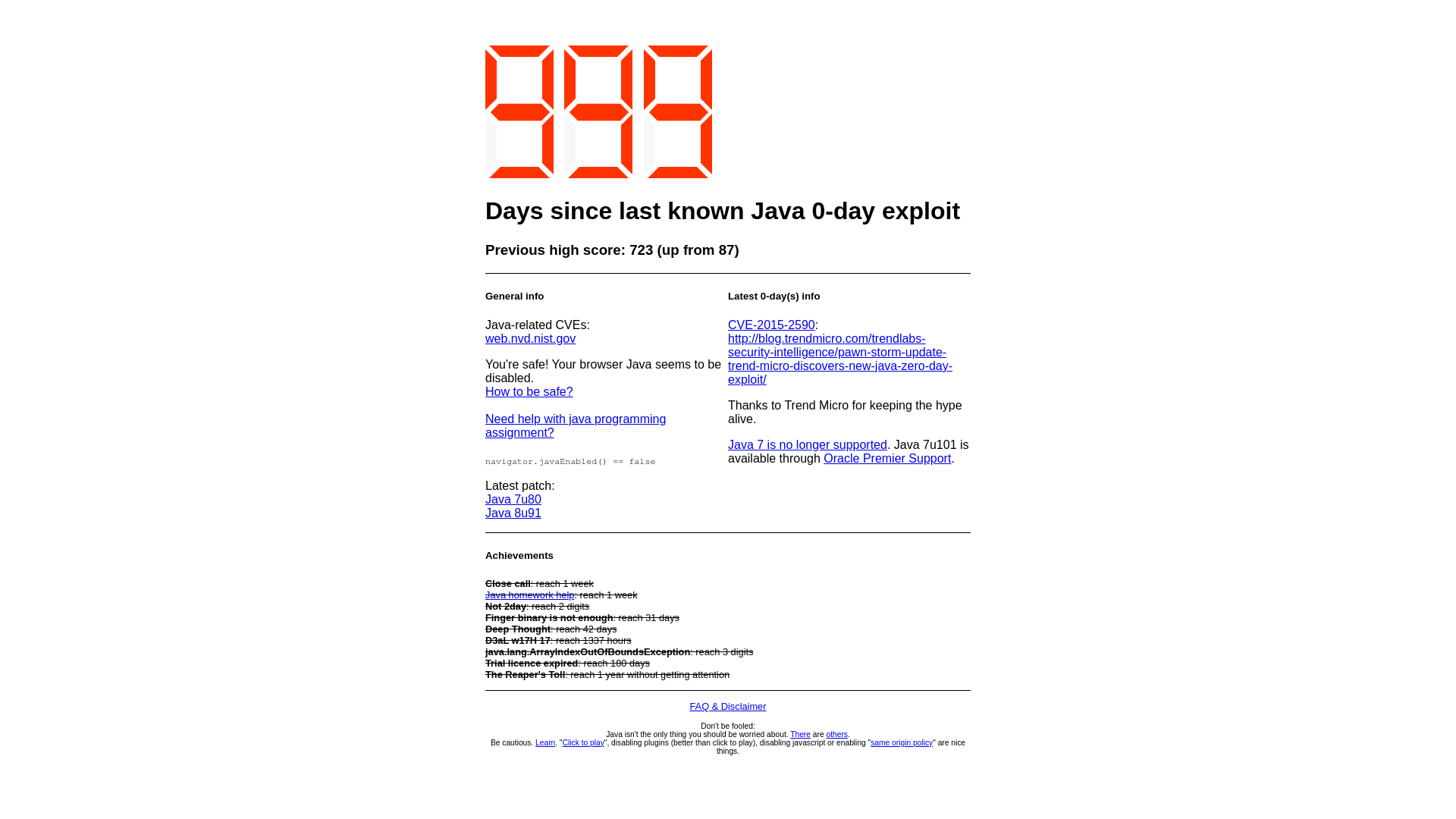Click the 'Java 7 is no longer supported' info link
1456x819 pixels.
(x=808, y=444)
